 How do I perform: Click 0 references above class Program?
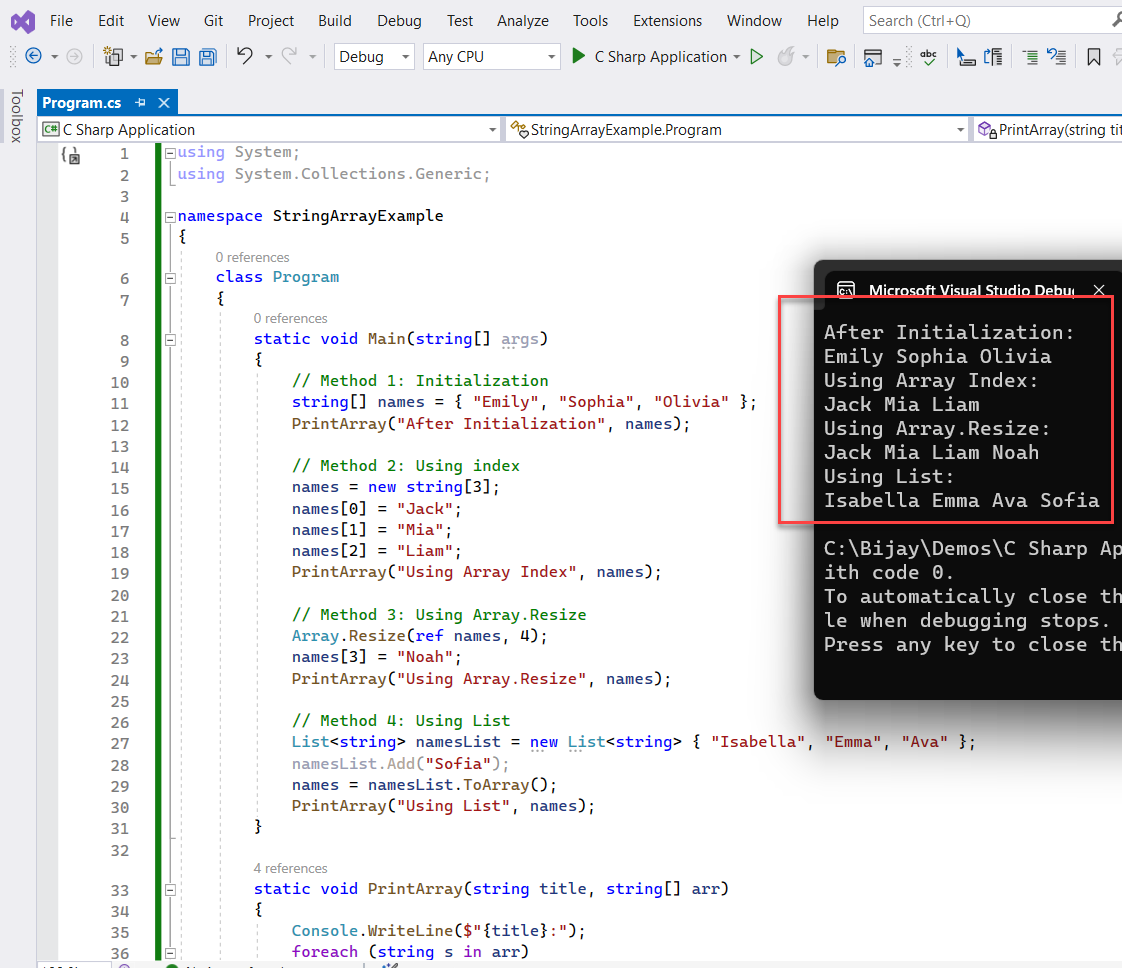point(253,258)
